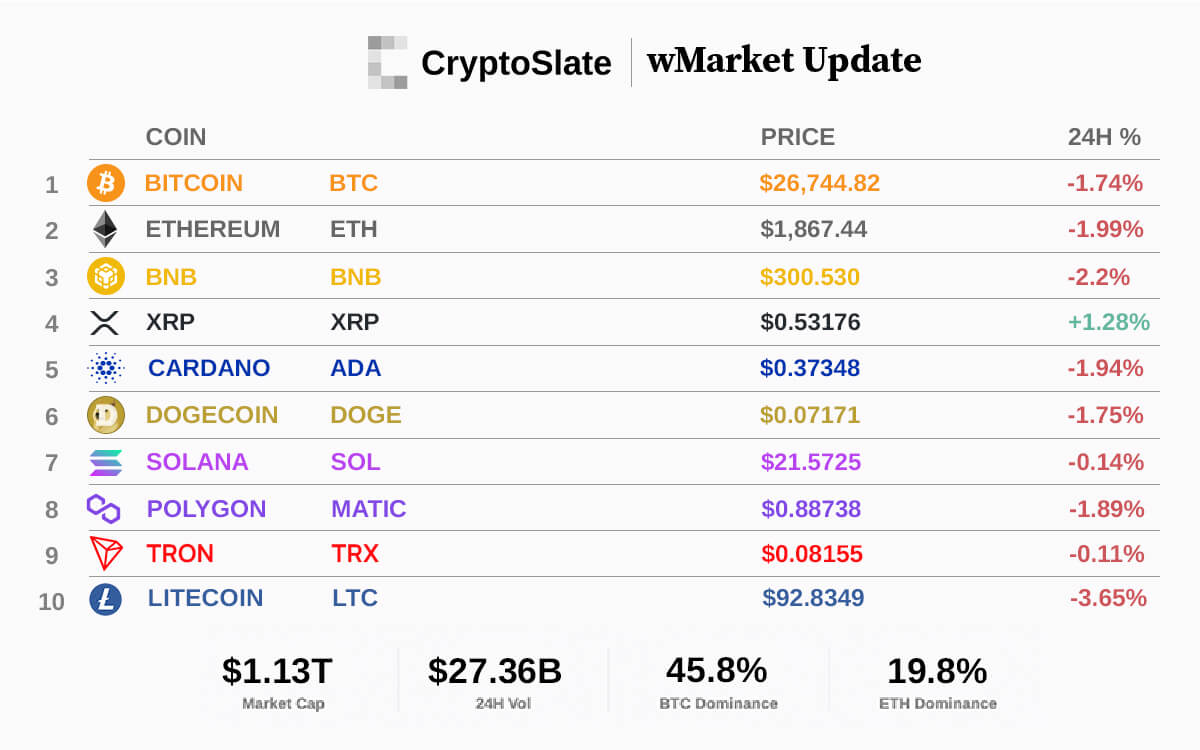Click the Polygon logo icon
This screenshot has width=1200, height=750.
pos(104,508)
